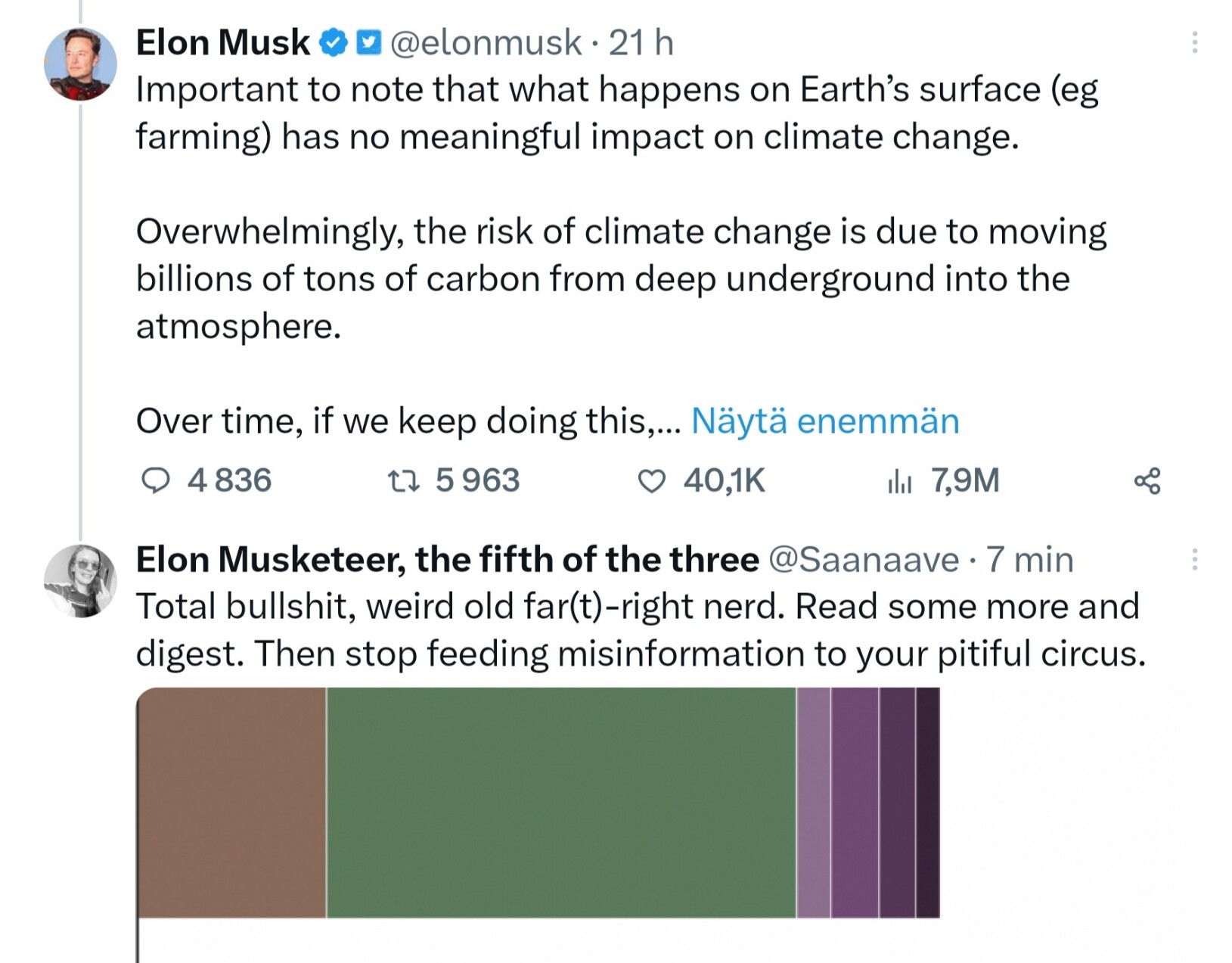This screenshot has width=1232, height=963.
Task: Click the reply bubble icon showing 4 836
Action: pyautogui.click(x=156, y=480)
